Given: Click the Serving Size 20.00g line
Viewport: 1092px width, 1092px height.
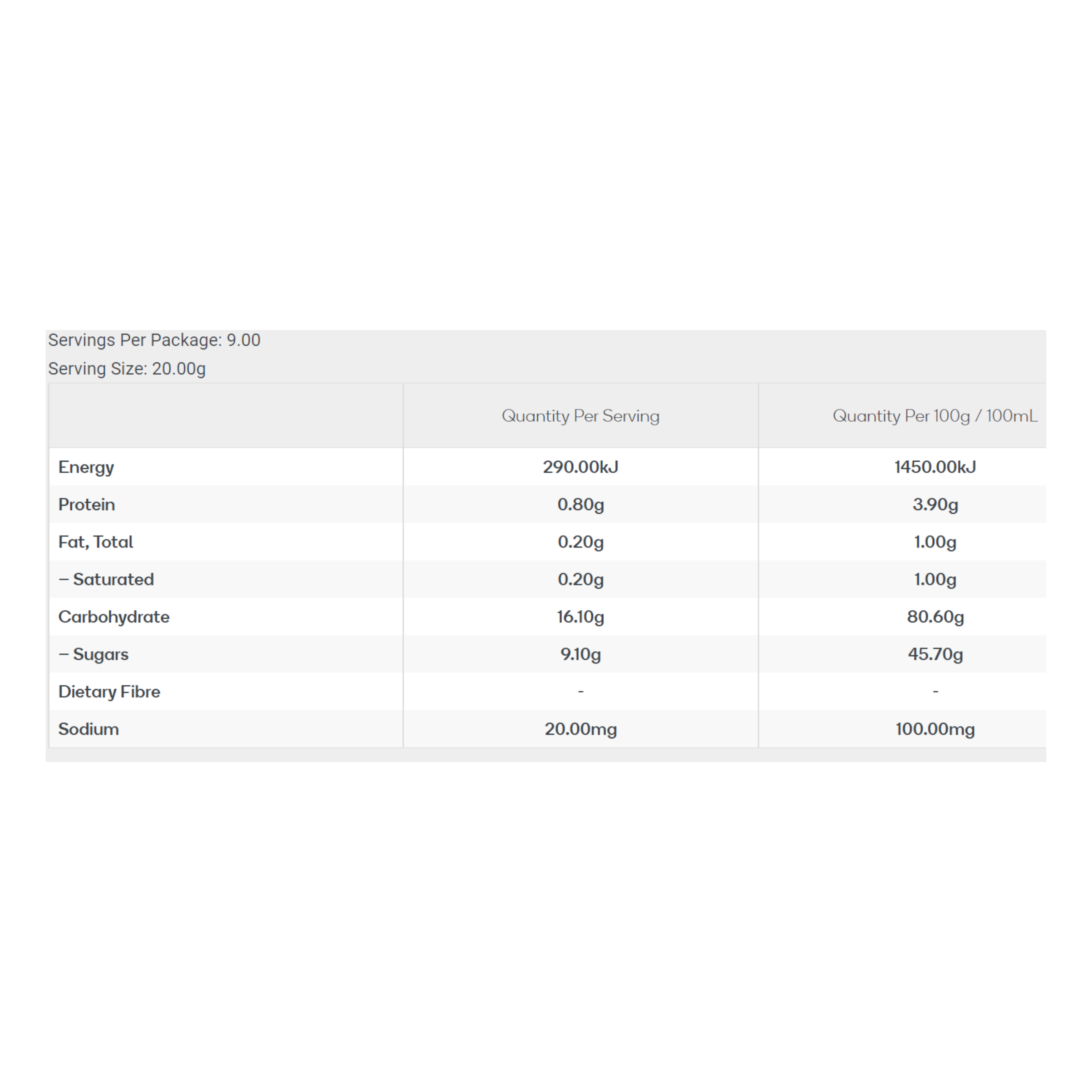Looking at the screenshot, I should [x=127, y=369].
